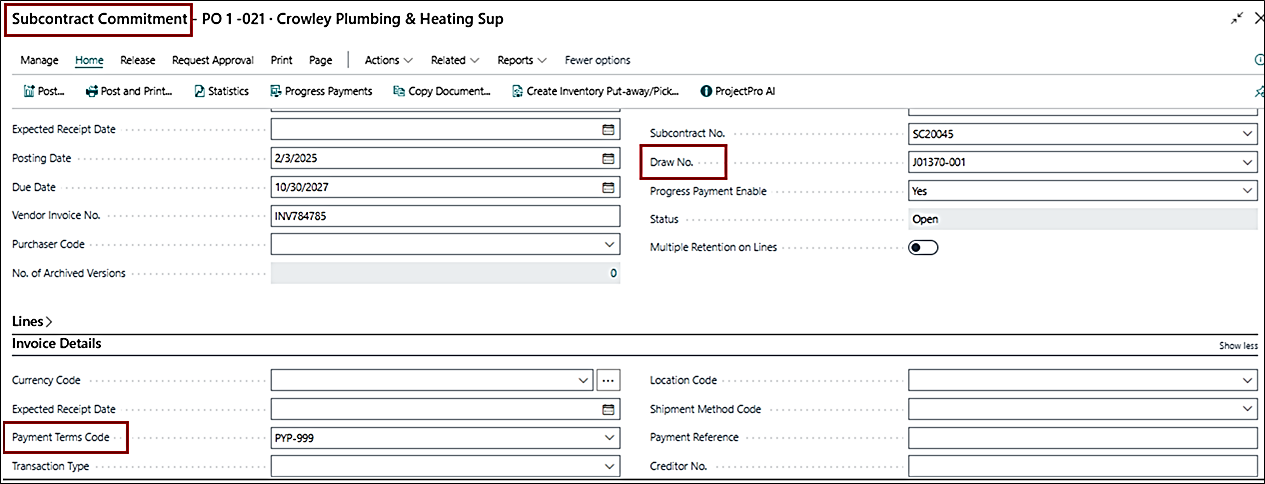Click the Vendor Invoice No. field
1265x484 pixels.
445,216
